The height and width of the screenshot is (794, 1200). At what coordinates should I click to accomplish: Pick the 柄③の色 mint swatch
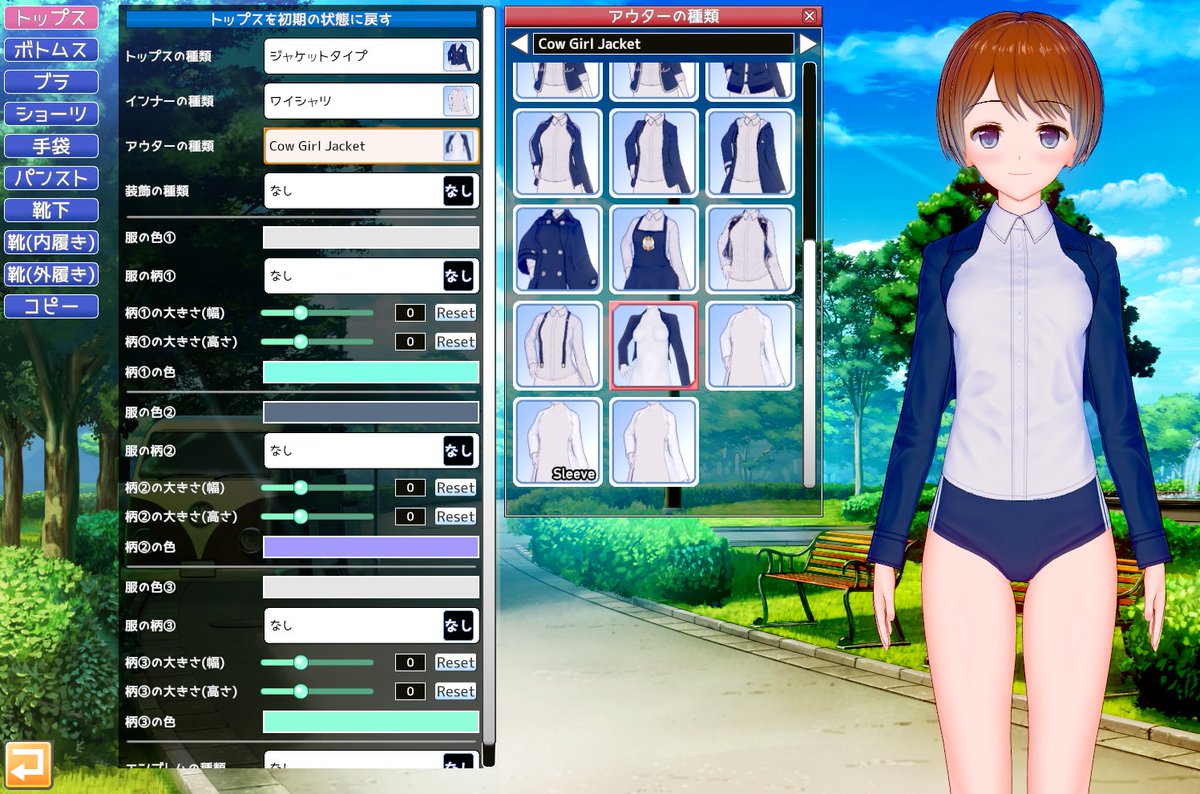371,722
